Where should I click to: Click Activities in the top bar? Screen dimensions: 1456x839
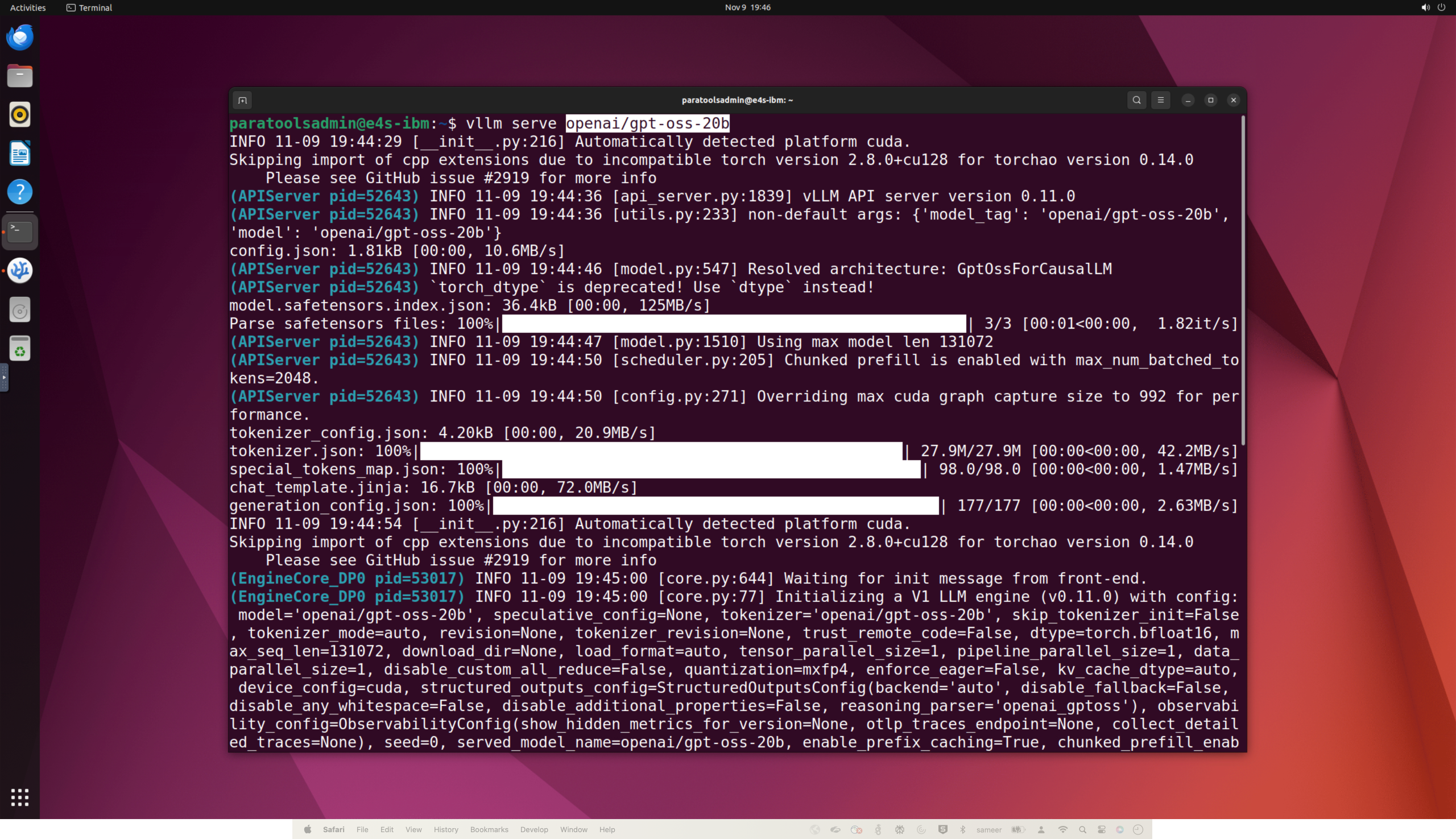pyautogui.click(x=28, y=7)
